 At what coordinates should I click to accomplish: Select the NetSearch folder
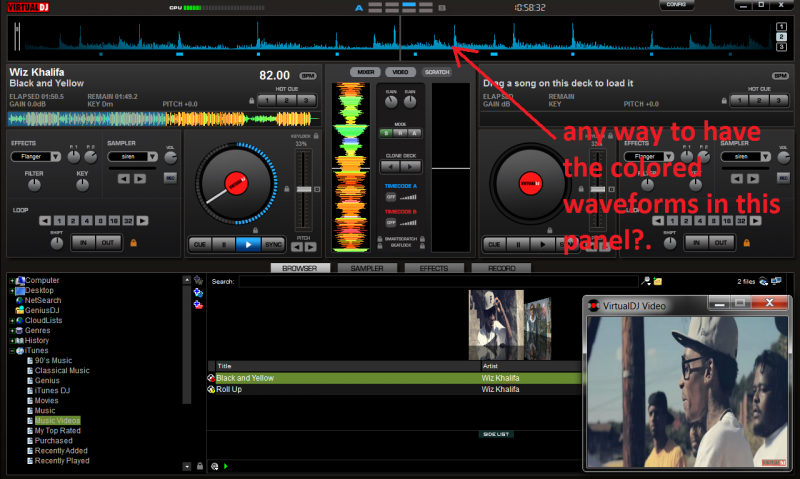click(x=43, y=300)
